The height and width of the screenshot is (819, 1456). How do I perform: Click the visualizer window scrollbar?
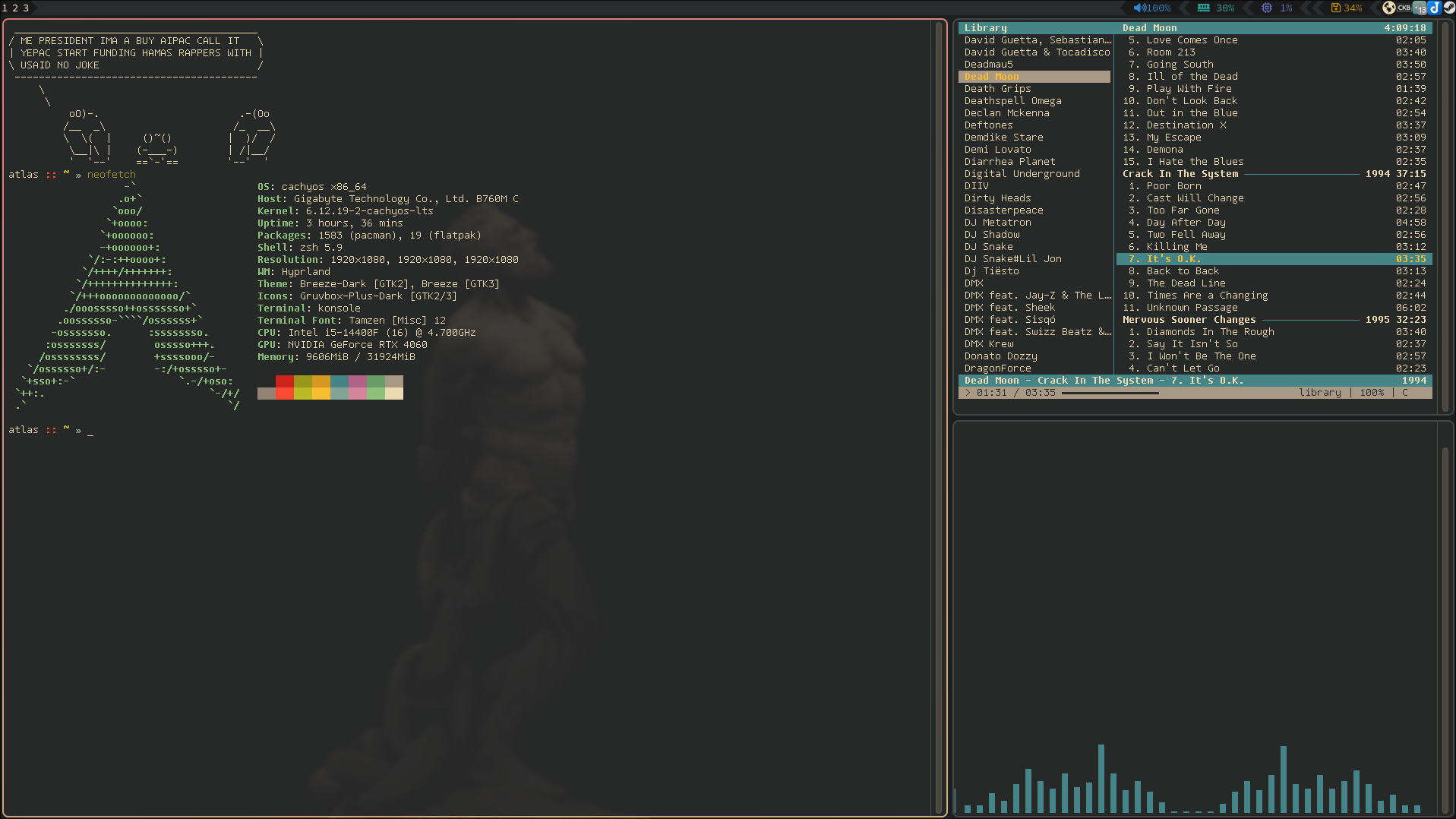[x=1445, y=631]
